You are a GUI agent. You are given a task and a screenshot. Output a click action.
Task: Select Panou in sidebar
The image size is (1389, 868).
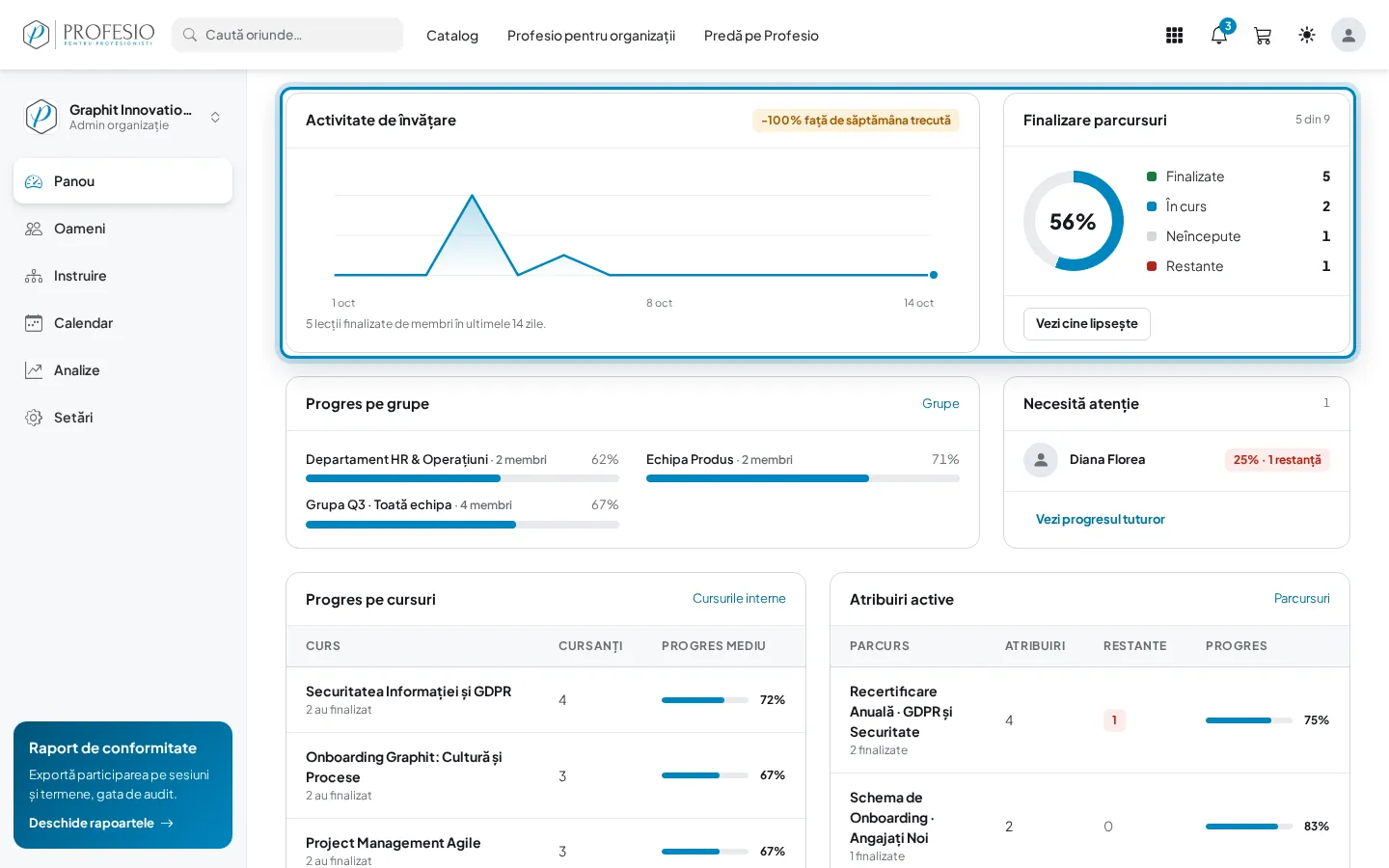[x=123, y=181]
